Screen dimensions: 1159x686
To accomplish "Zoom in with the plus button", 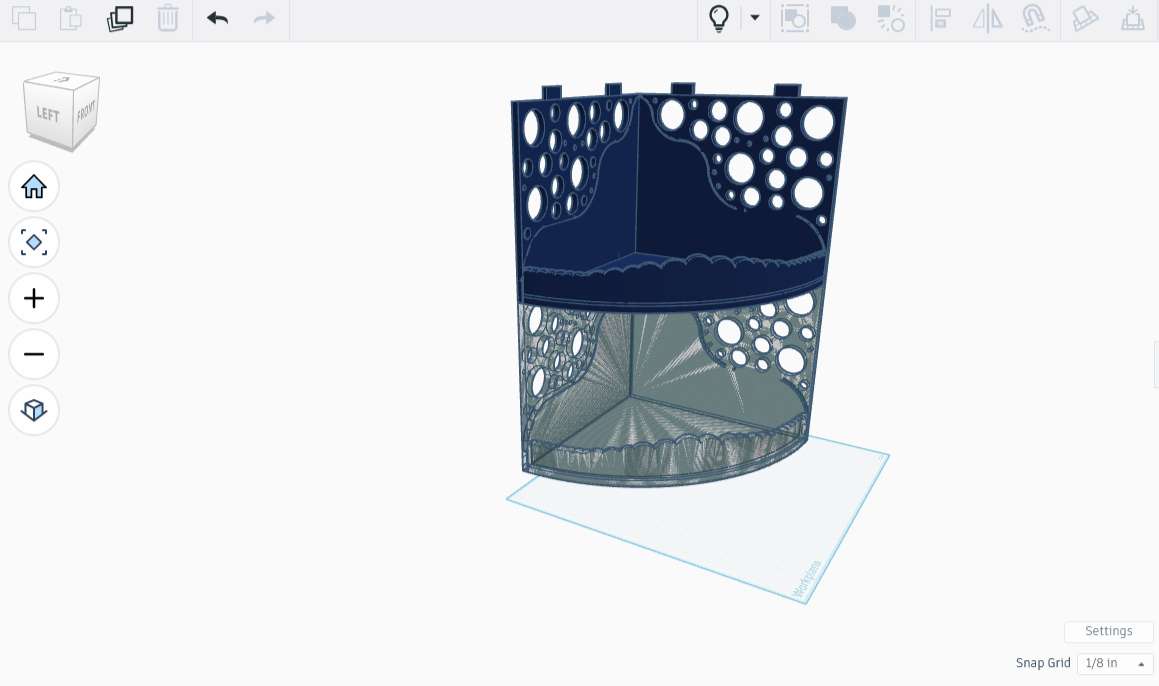I will pos(34,298).
